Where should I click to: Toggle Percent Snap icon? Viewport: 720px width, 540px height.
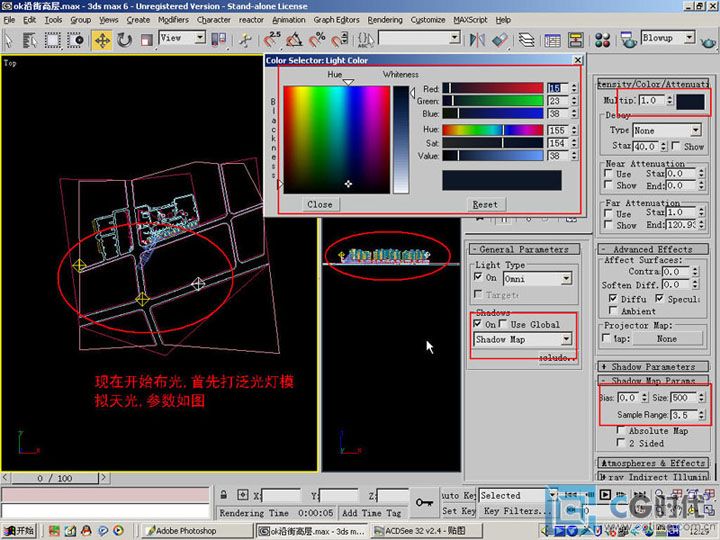pos(317,40)
